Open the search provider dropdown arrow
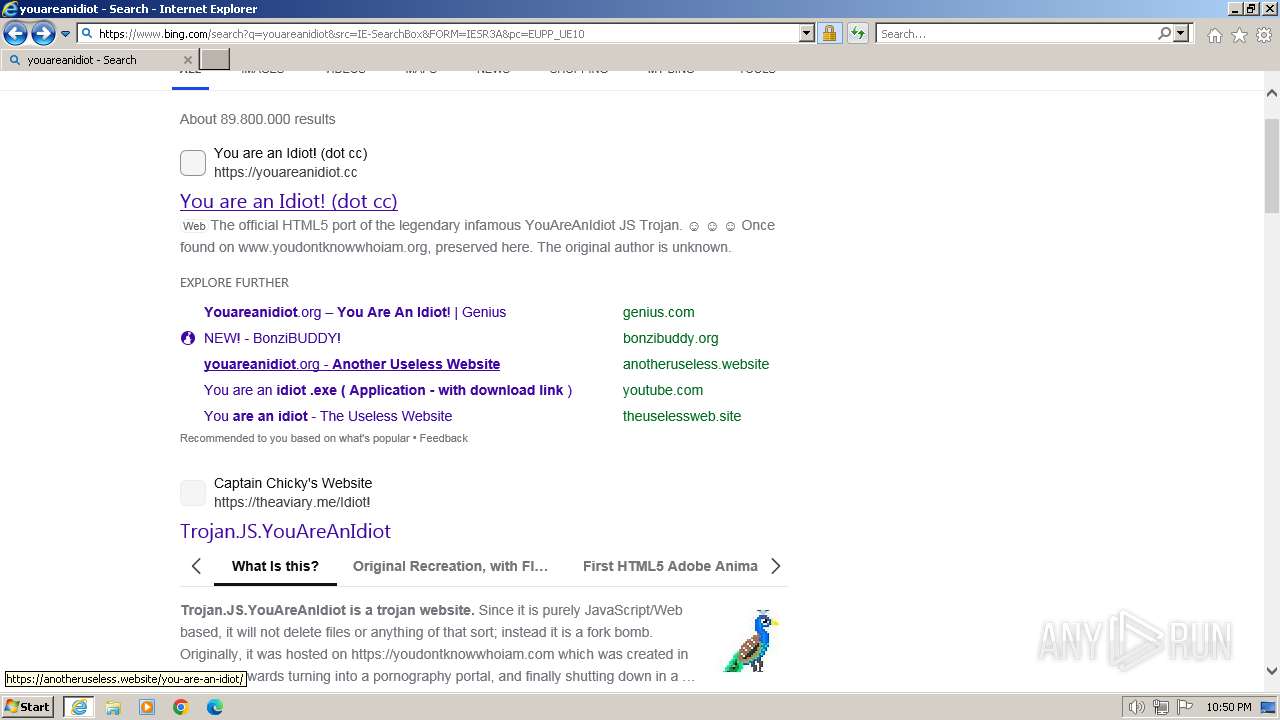This screenshot has width=1280, height=720. coord(1181,33)
